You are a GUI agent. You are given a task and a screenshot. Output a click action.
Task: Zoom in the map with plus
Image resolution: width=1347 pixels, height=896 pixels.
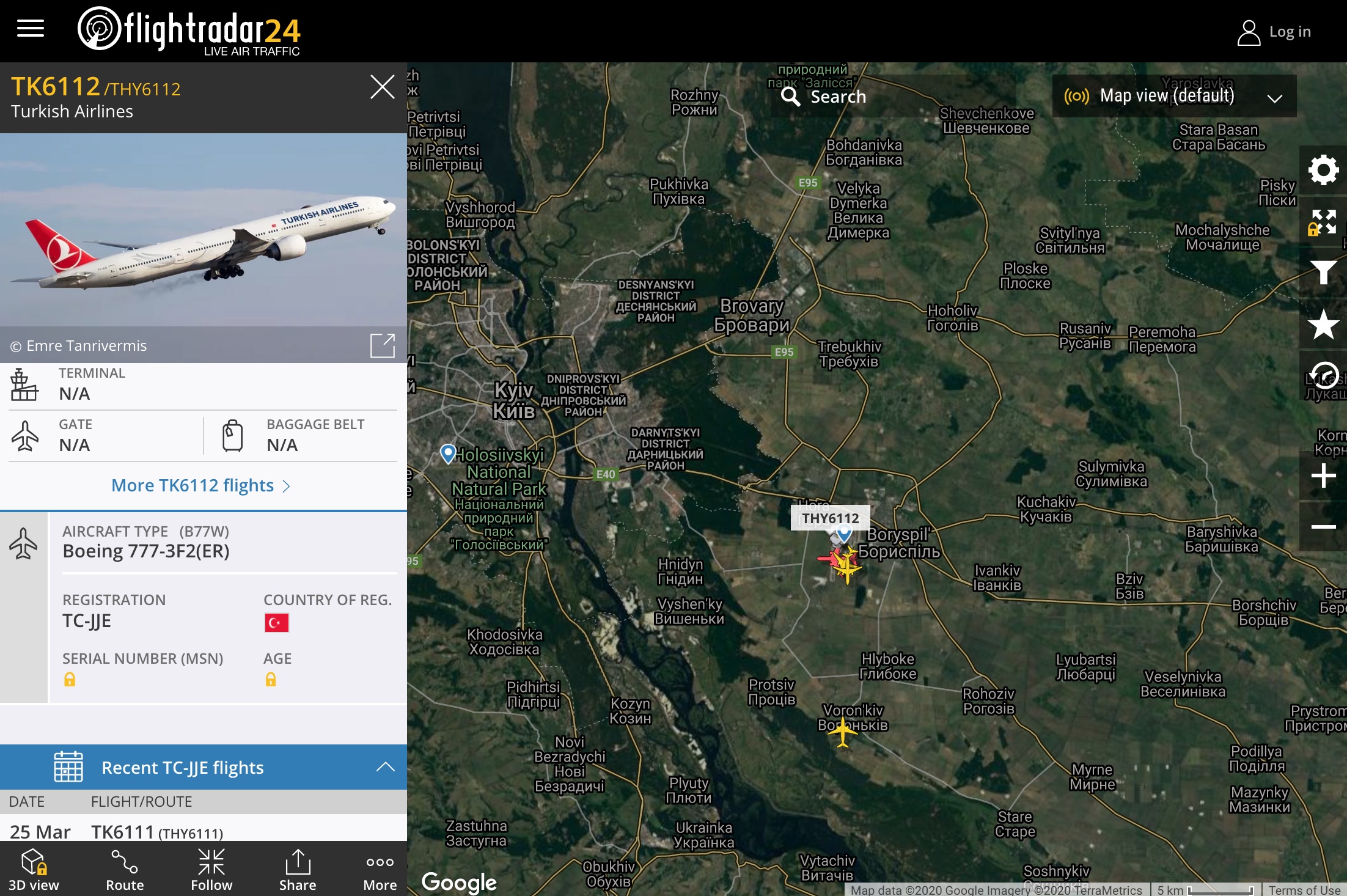[x=1323, y=476]
